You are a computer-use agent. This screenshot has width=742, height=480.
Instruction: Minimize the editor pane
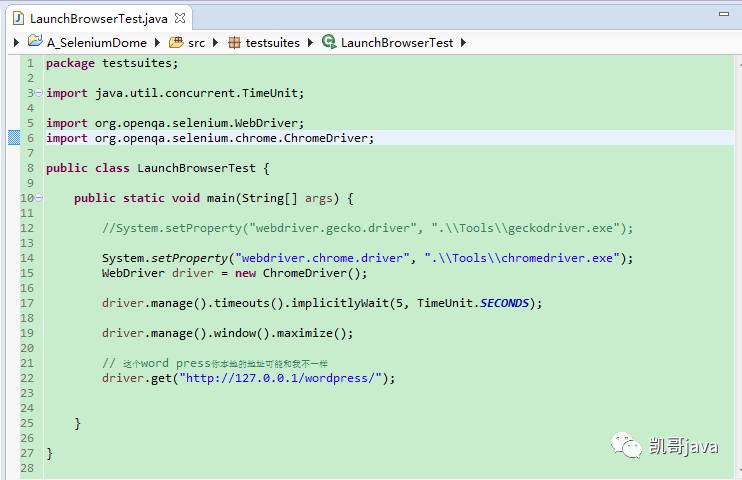click(724, 14)
